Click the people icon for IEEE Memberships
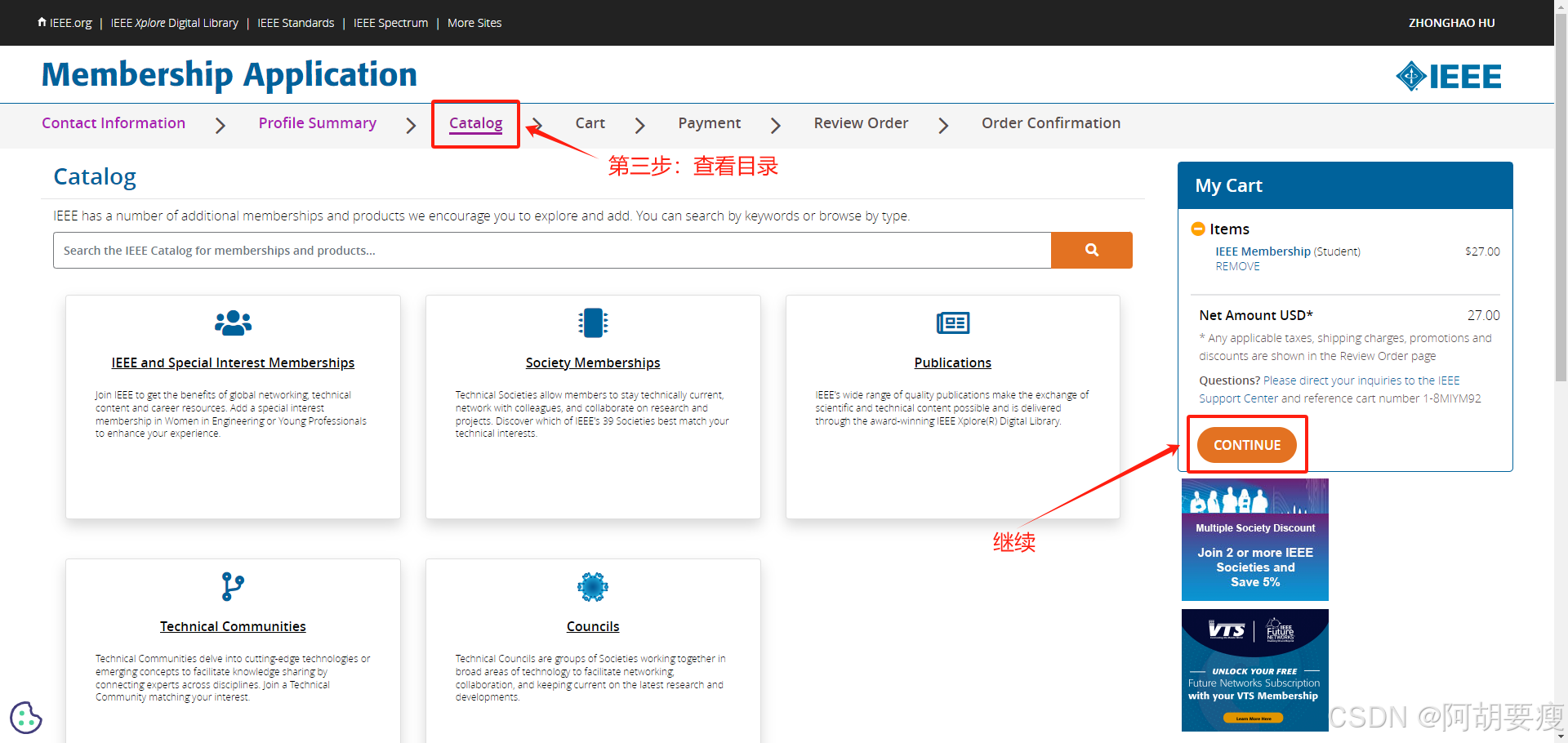 tap(233, 323)
